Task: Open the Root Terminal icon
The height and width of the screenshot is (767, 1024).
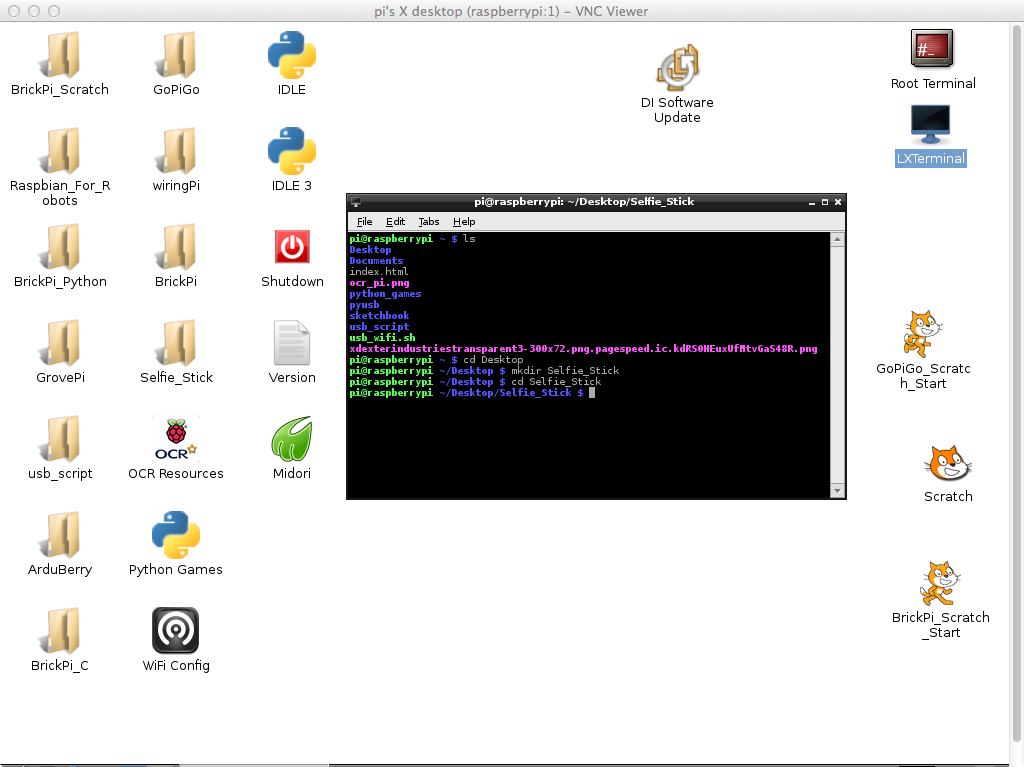Action: [932, 48]
